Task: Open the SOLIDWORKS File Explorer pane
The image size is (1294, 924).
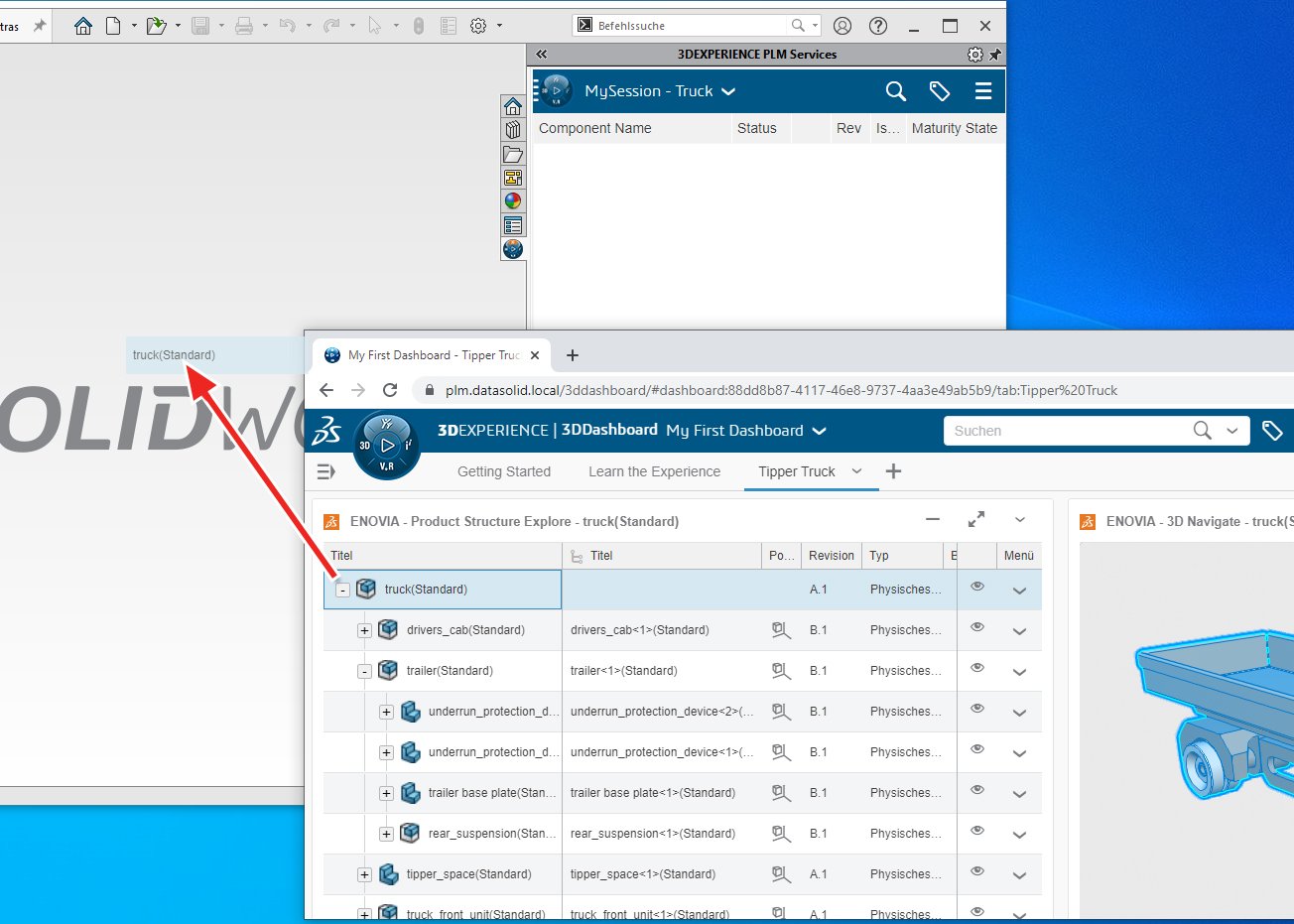Action: (513, 154)
